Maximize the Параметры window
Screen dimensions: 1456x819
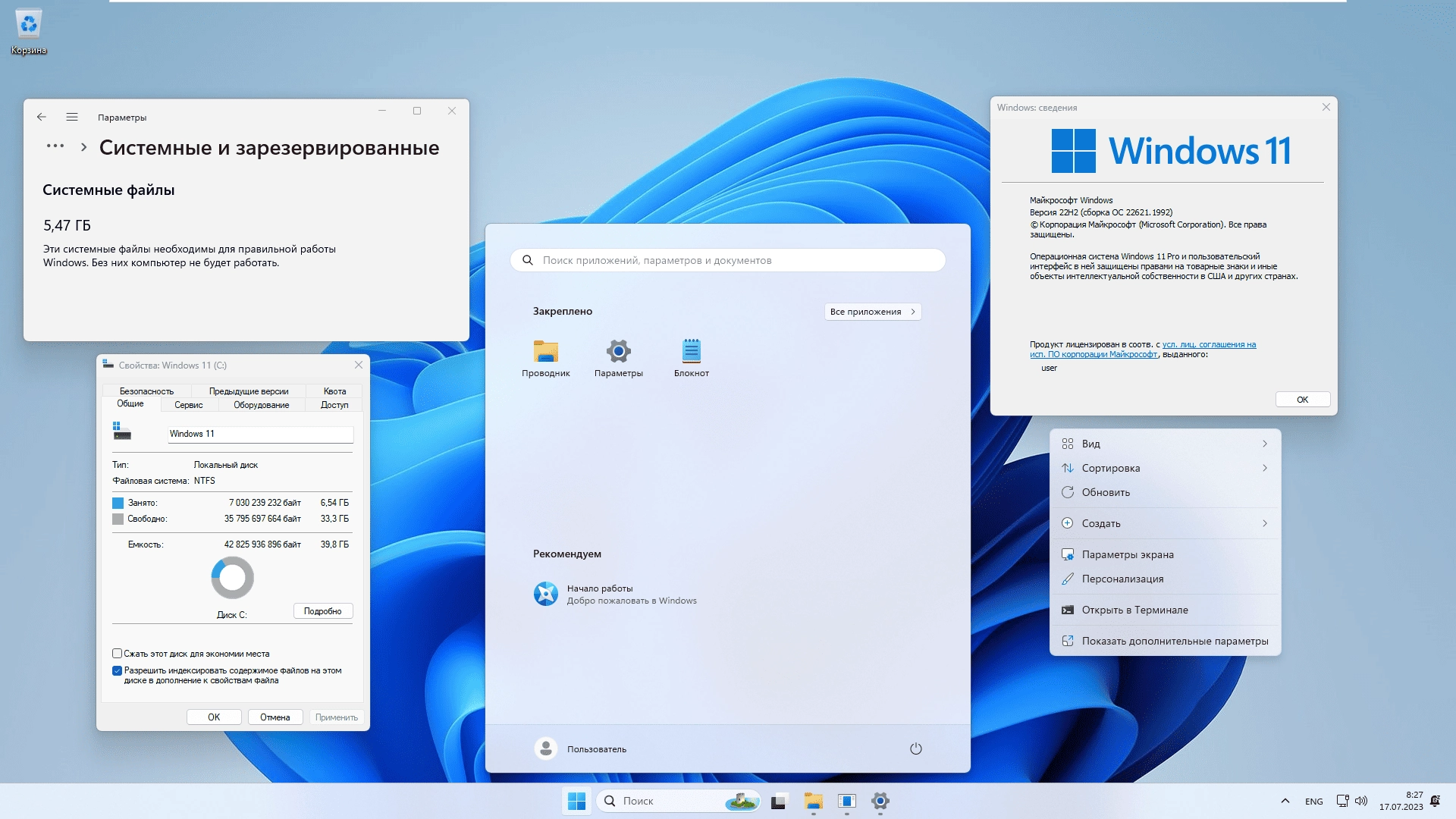417,111
